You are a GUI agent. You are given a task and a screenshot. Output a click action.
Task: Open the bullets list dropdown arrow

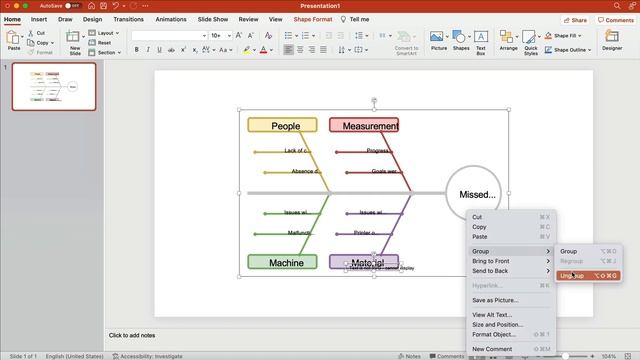(x=296, y=36)
